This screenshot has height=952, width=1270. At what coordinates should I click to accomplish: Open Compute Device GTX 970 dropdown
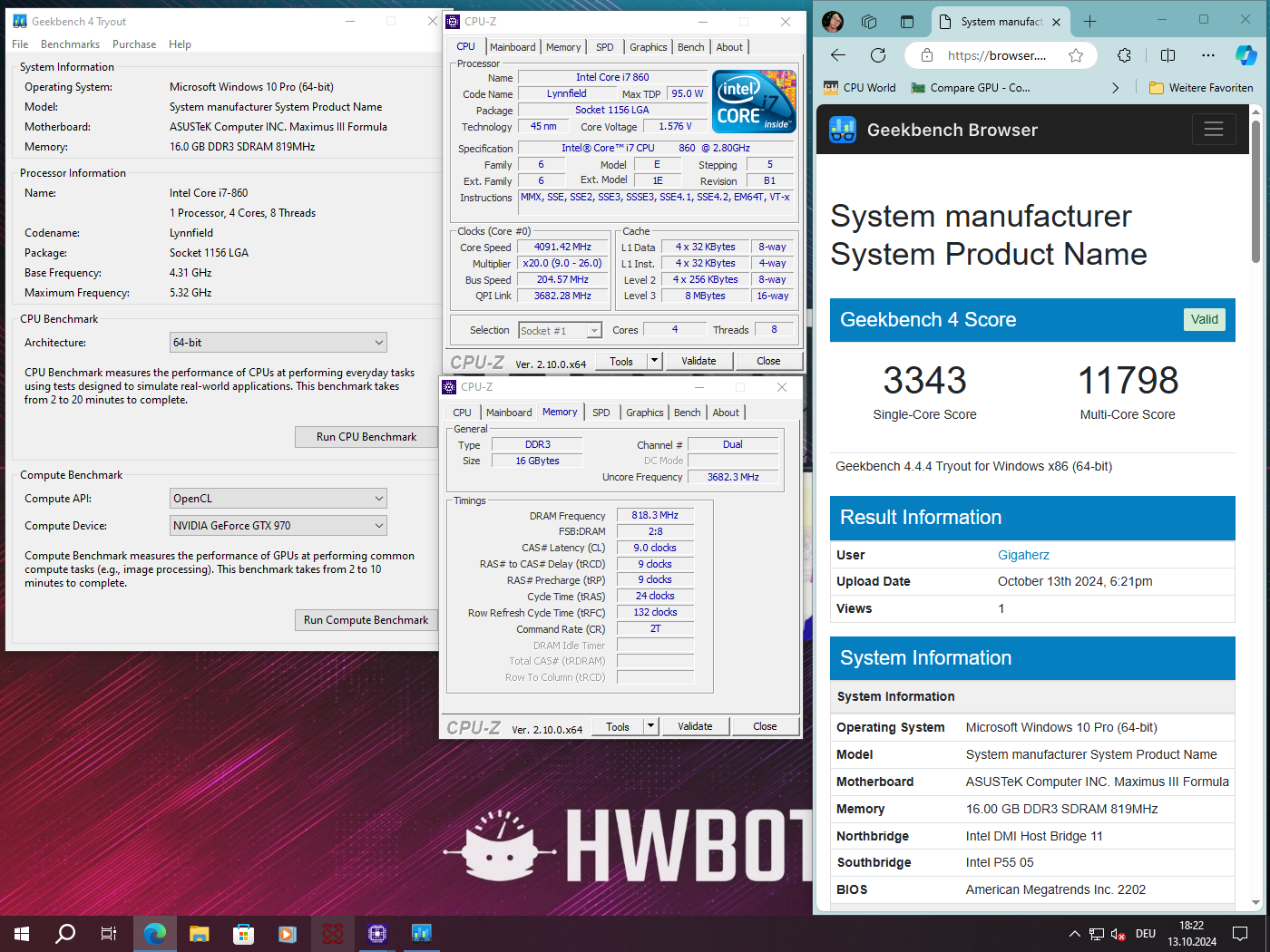click(278, 526)
